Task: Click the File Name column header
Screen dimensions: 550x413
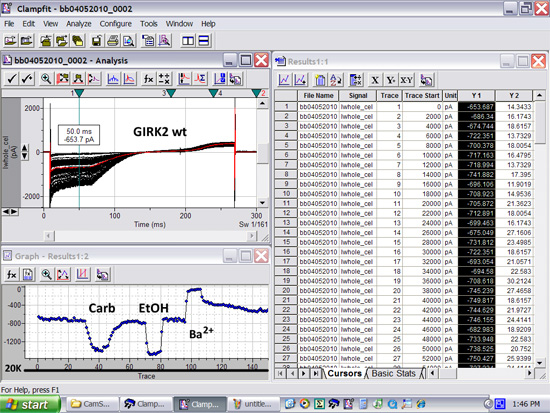Action: [318, 95]
